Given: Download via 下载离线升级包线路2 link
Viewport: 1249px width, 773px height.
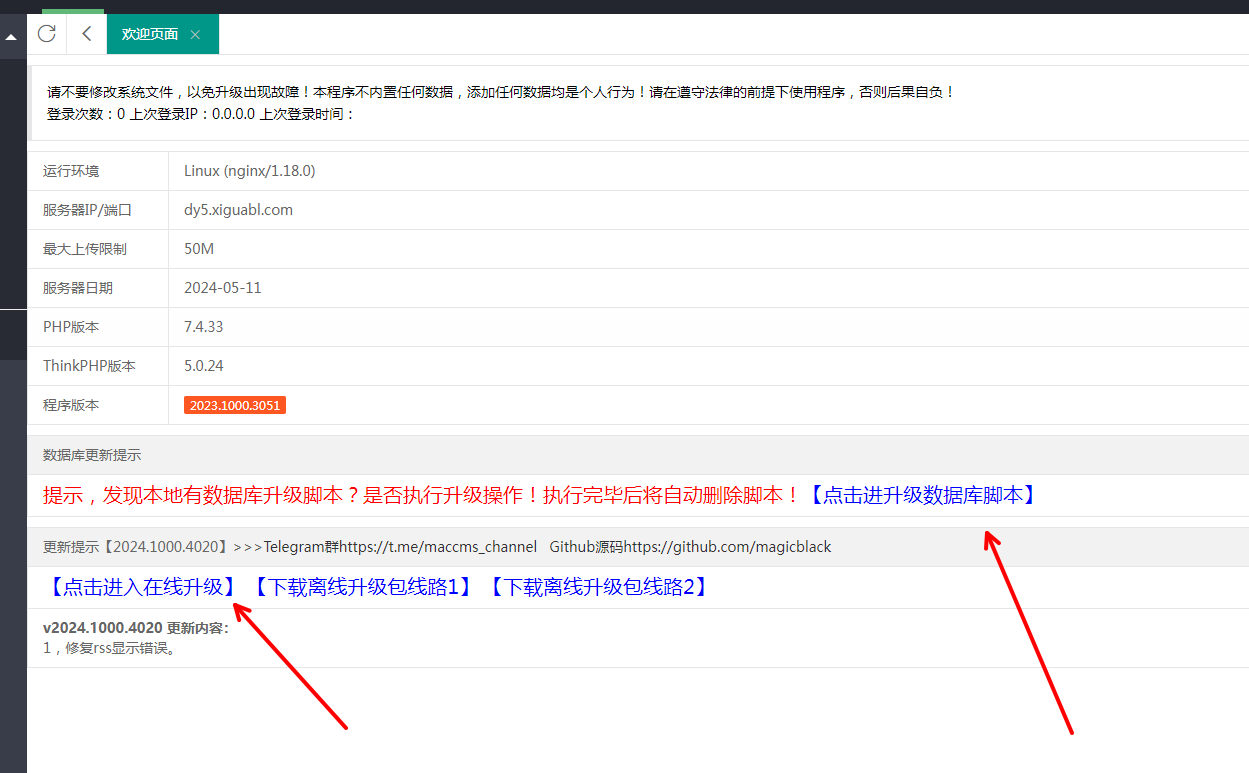Looking at the screenshot, I should 597,587.
